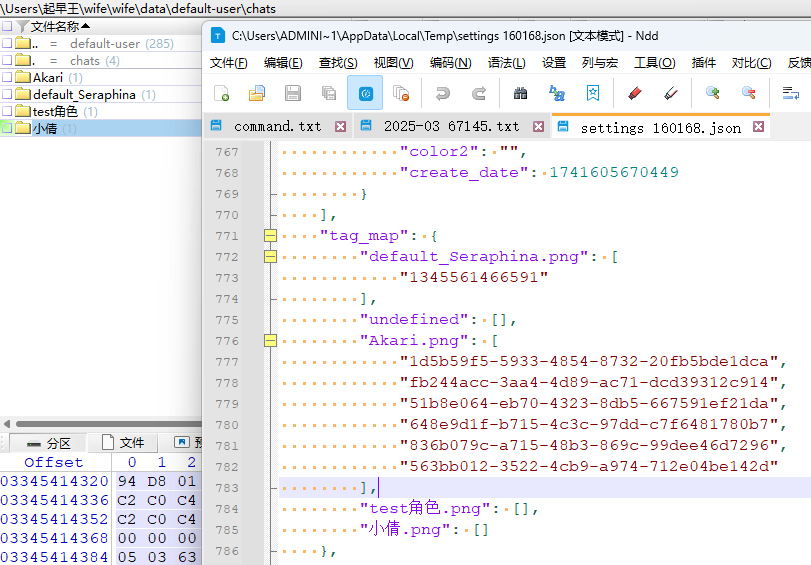Image resolution: width=811 pixels, height=565 pixels.
Task: Close the settings 160168.json tab
Action: 758,127
